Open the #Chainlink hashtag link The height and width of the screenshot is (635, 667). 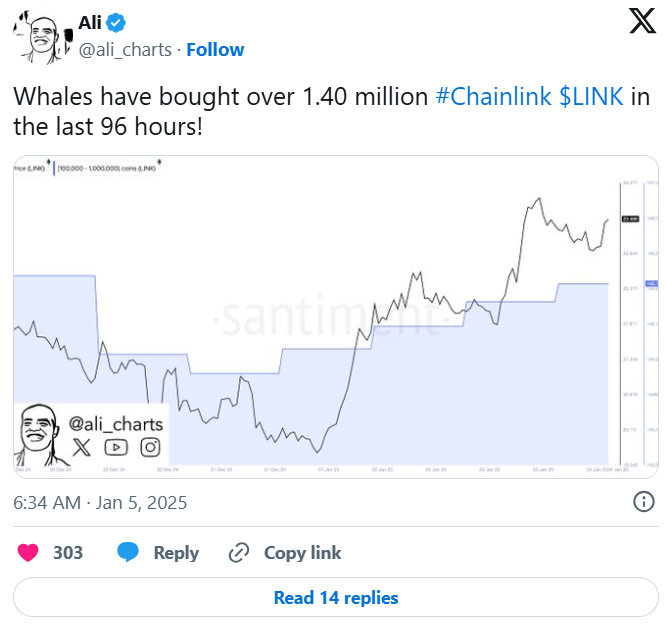(x=493, y=97)
